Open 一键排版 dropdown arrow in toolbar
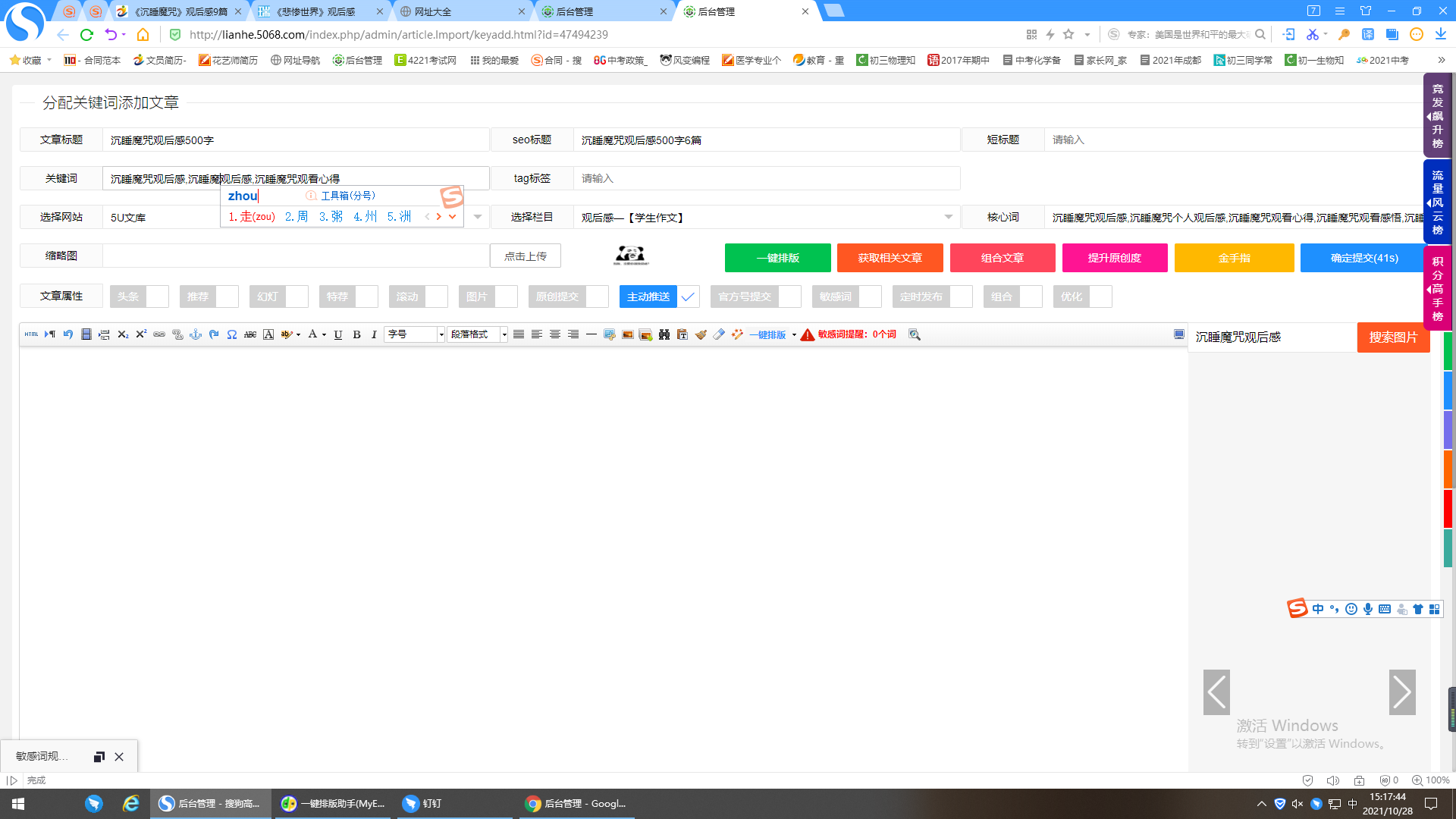Screen dimensions: 1456x819 coord(794,334)
